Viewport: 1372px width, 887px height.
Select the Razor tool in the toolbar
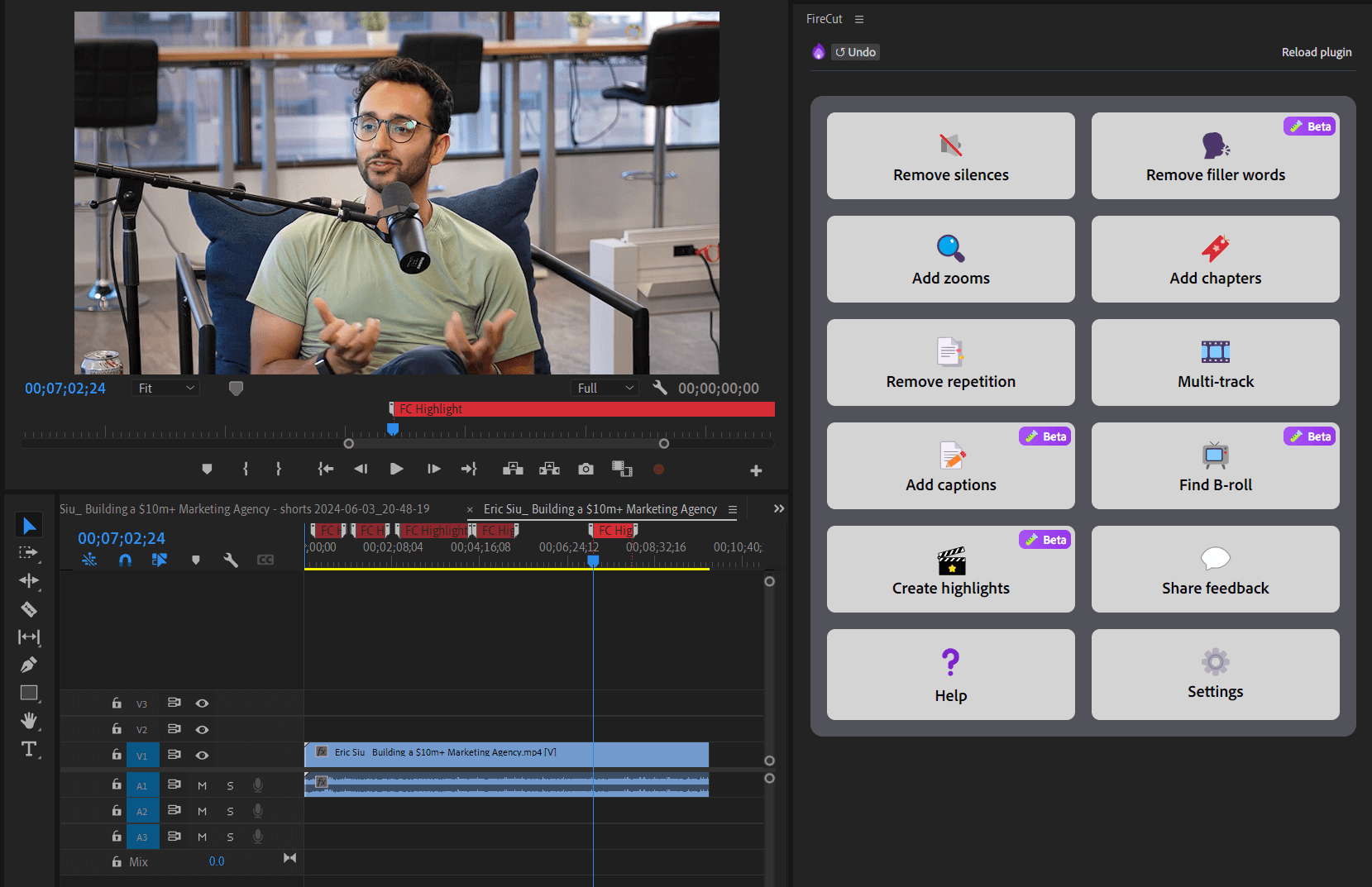pos(29,609)
